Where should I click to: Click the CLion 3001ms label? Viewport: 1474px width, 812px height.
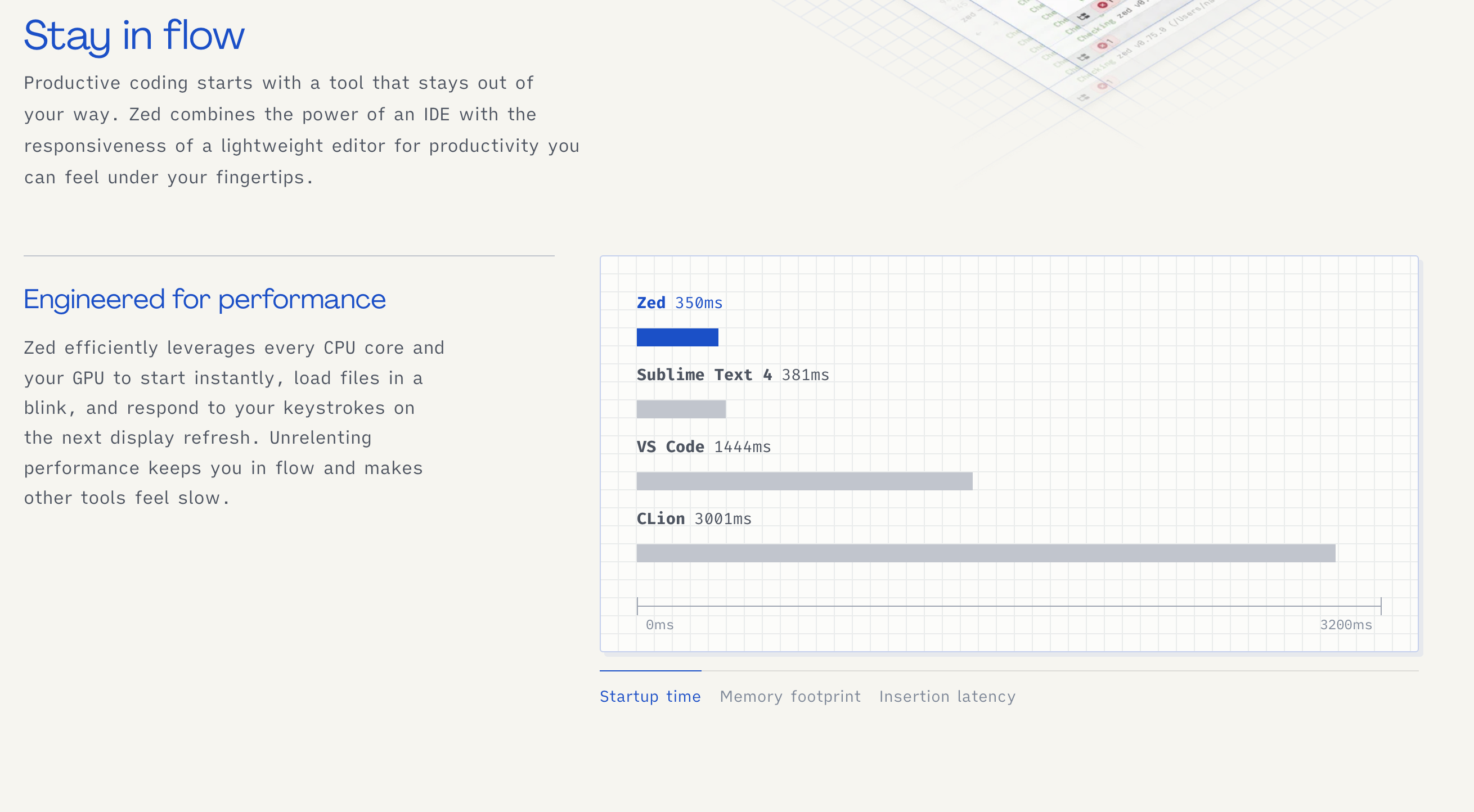click(694, 518)
